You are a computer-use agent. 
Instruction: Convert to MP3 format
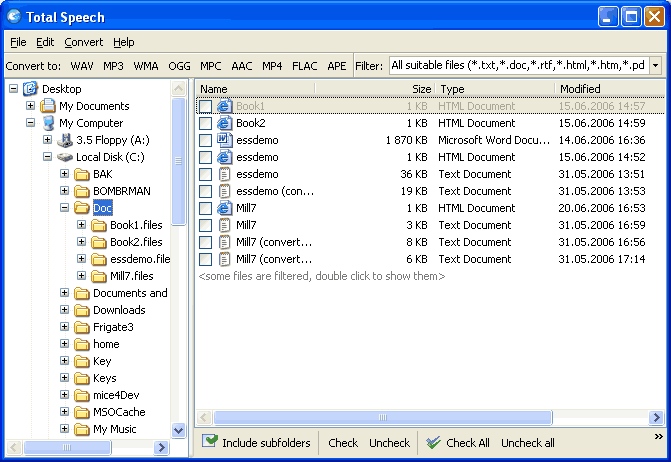[113, 66]
